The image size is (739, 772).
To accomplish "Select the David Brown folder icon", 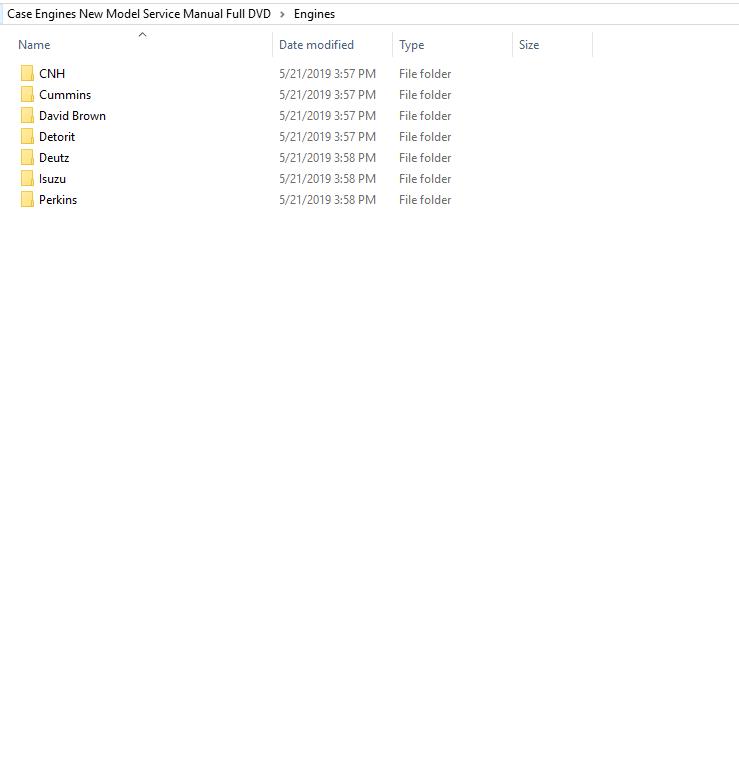I will pyautogui.click(x=27, y=116).
